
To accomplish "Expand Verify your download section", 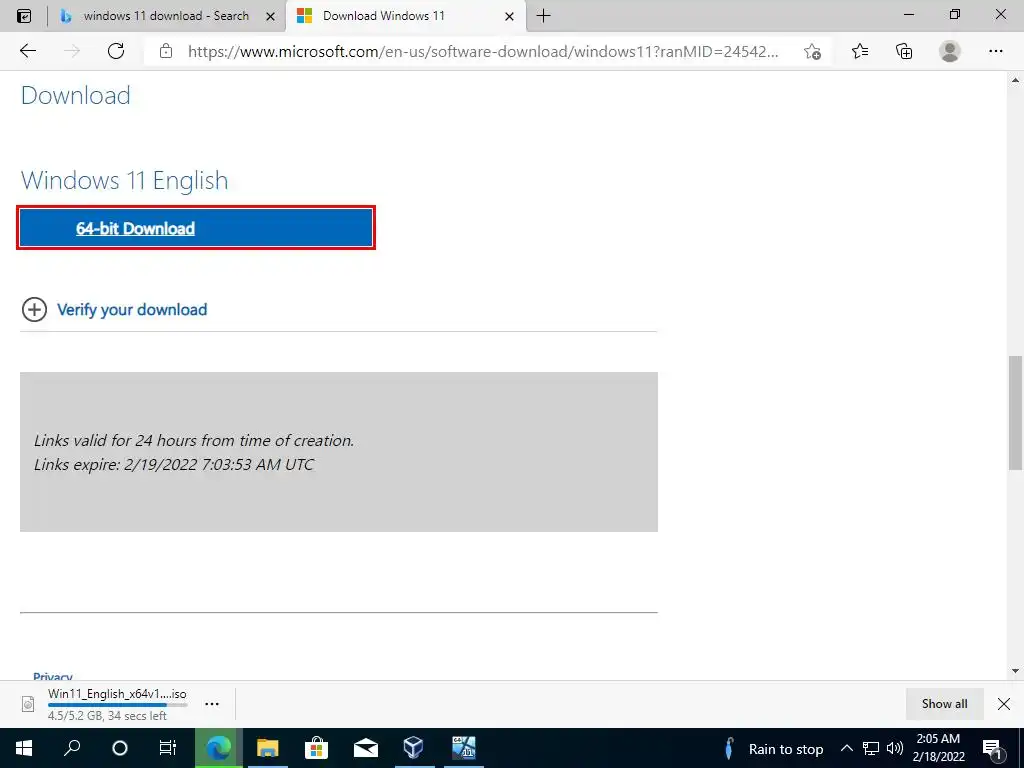I will (x=114, y=310).
